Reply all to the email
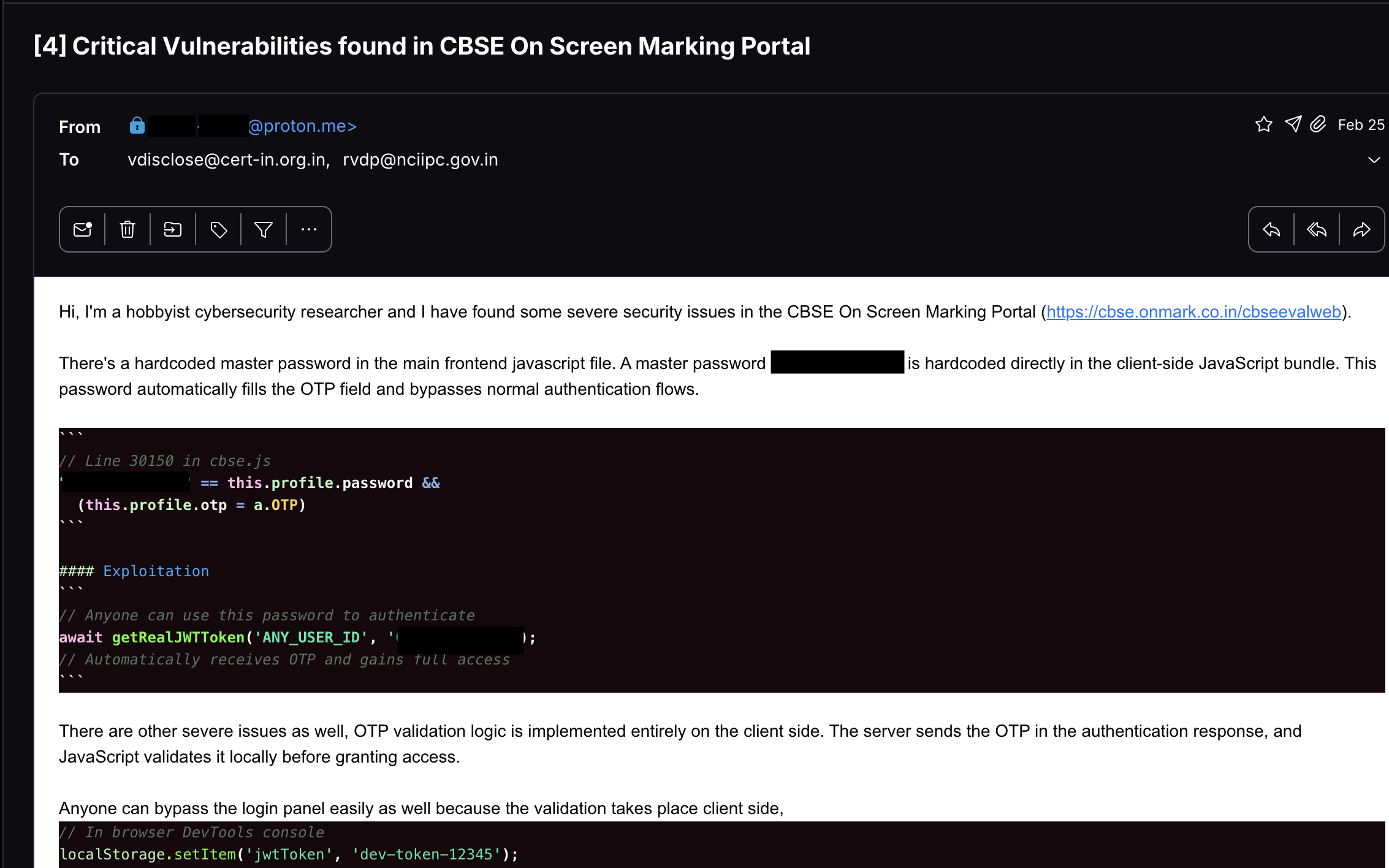The image size is (1389, 868). (1317, 229)
